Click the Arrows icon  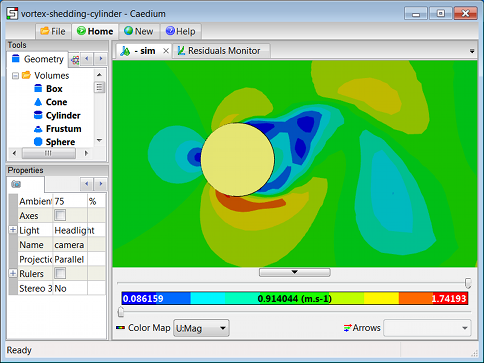[x=347, y=328]
